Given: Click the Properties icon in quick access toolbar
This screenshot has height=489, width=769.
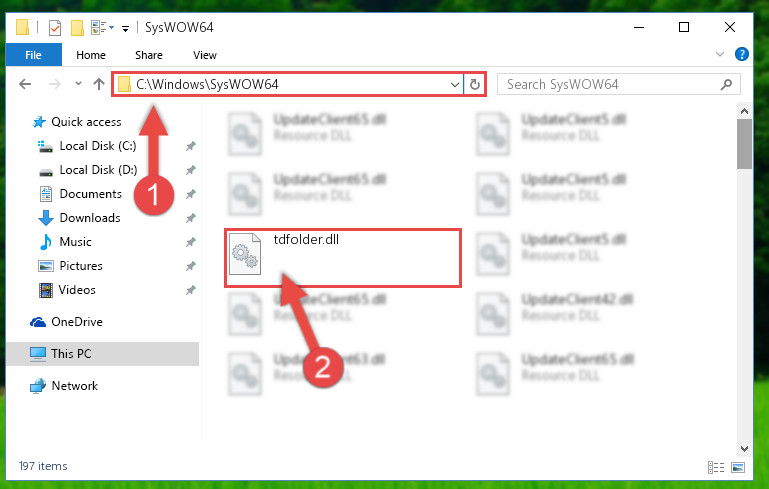Looking at the screenshot, I should tap(55, 28).
